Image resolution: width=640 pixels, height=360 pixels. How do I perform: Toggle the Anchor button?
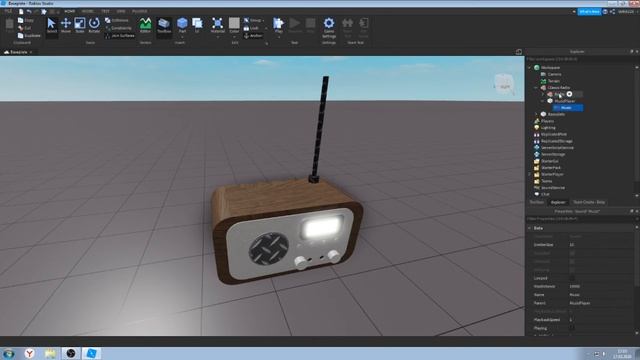coord(253,36)
